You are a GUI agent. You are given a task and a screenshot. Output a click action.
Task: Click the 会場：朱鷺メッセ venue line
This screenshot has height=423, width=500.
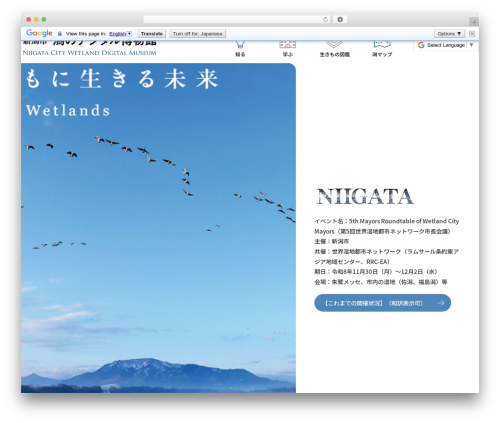(x=381, y=282)
